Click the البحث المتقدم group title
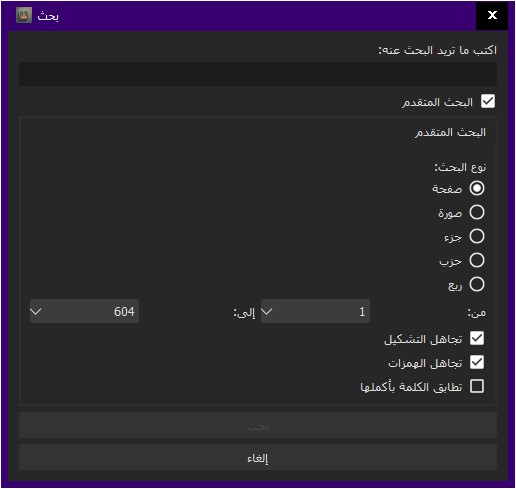Image resolution: width=516 pixels, height=489 pixels. point(450,132)
